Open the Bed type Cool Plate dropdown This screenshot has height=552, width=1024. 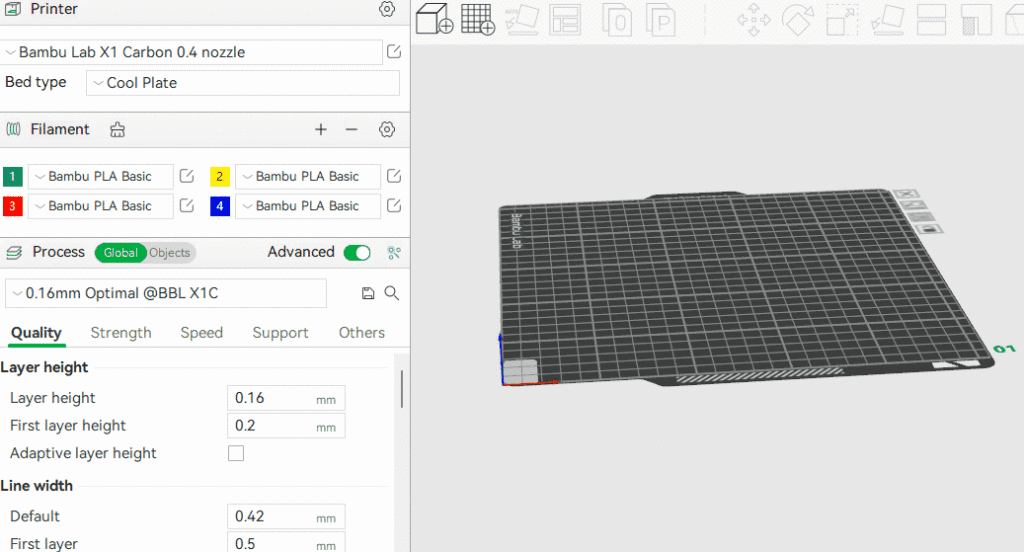243,83
